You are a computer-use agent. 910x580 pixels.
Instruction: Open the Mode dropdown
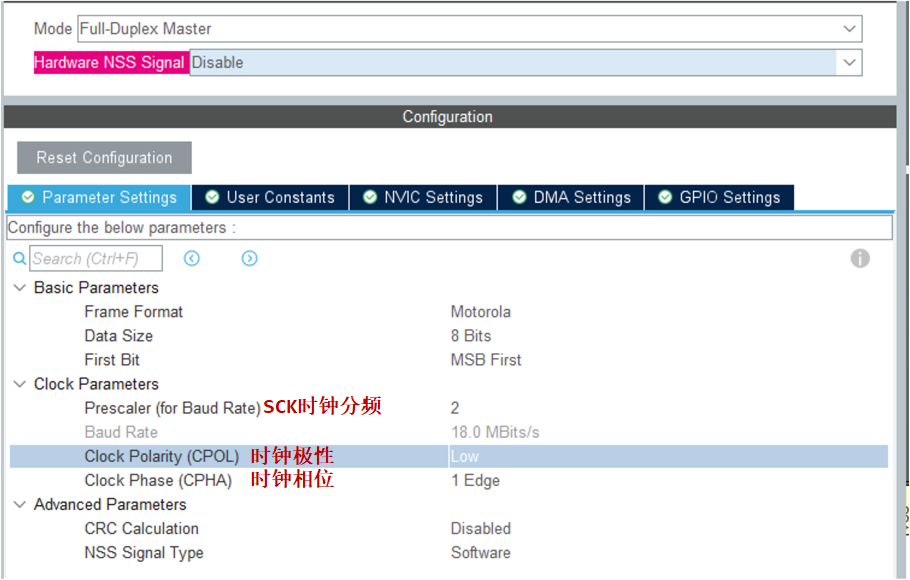tap(850, 29)
